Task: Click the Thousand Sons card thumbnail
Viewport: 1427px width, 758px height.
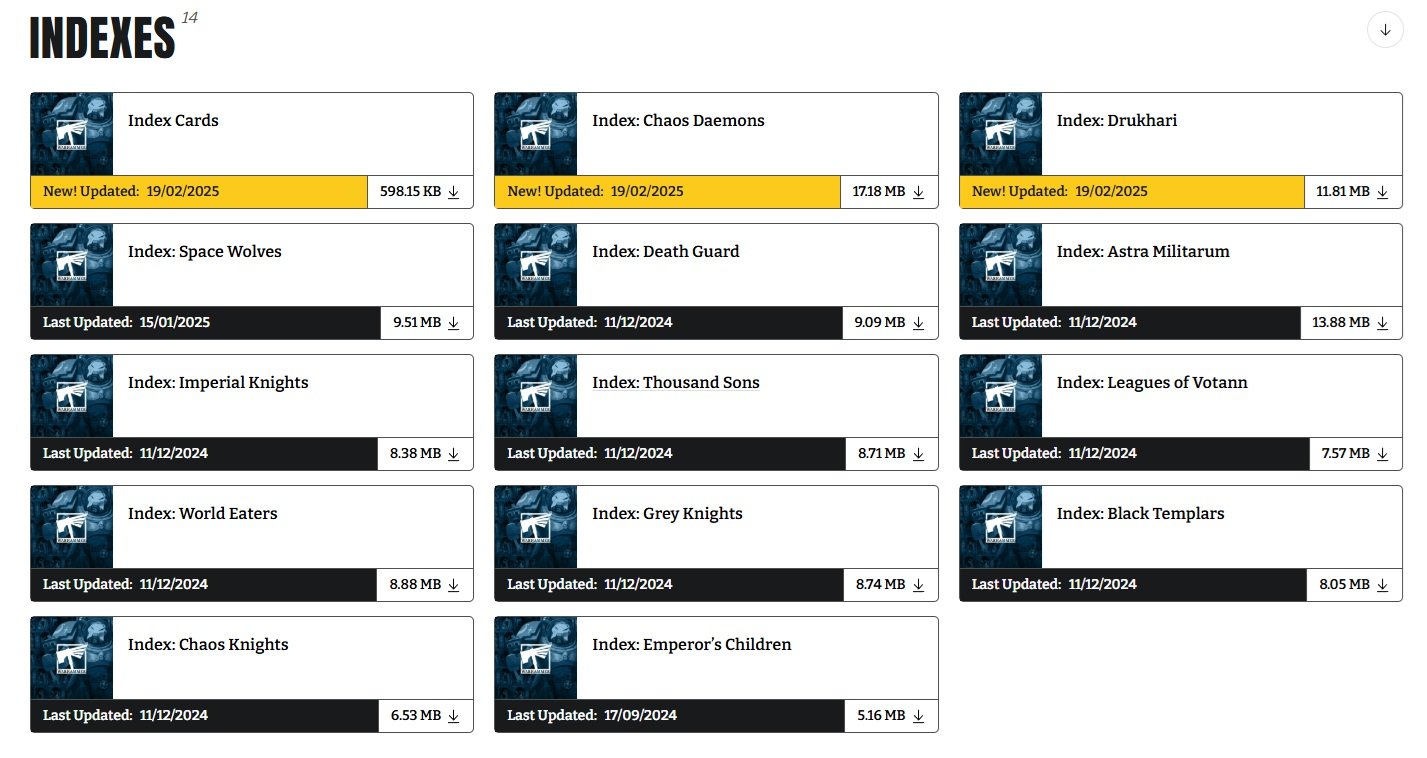Action: coord(536,396)
